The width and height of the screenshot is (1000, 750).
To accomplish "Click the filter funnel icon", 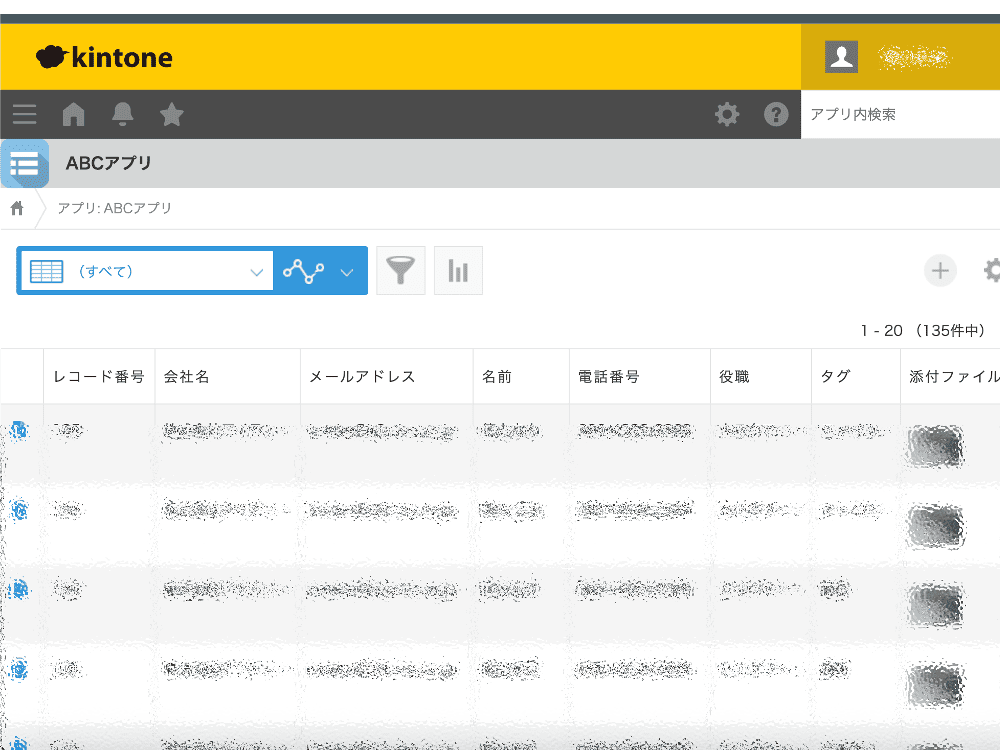I will [x=401, y=271].
